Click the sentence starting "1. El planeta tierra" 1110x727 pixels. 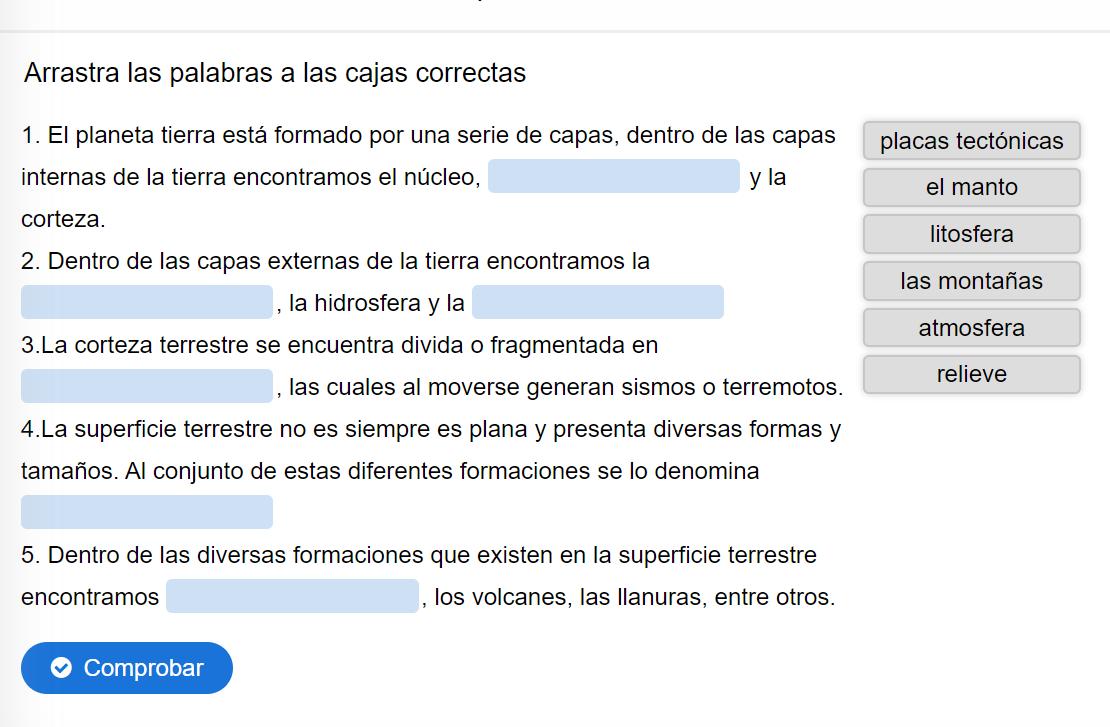point(428,136)
